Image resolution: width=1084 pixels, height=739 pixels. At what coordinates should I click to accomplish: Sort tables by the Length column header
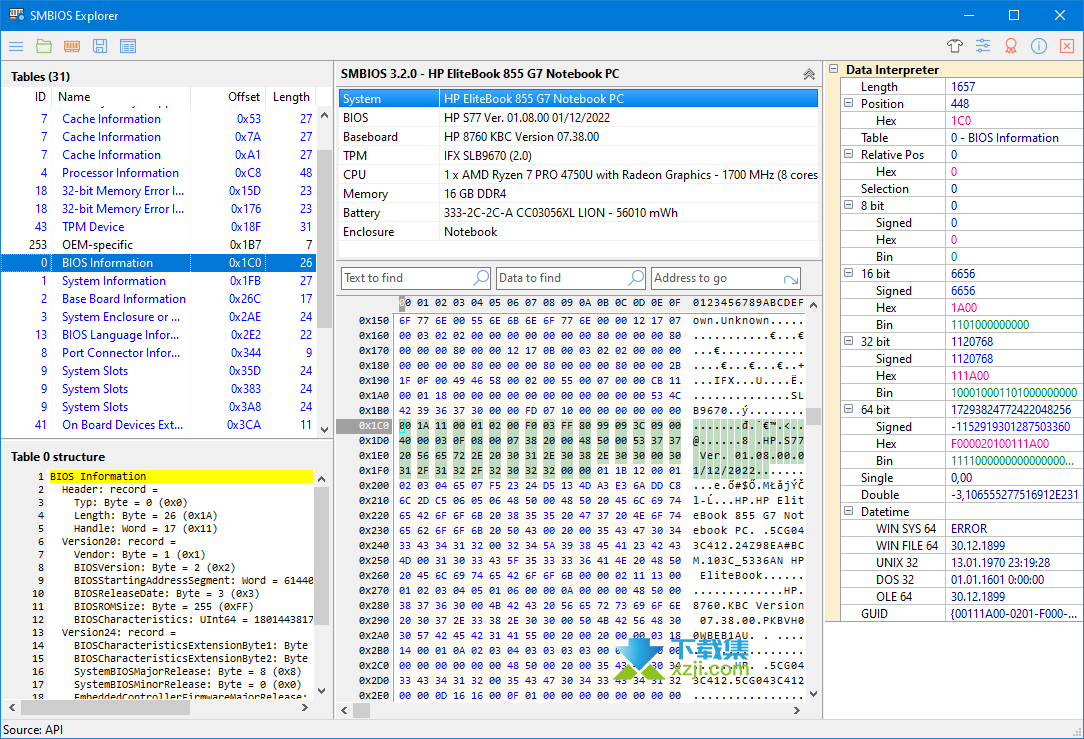click(290, 97)
